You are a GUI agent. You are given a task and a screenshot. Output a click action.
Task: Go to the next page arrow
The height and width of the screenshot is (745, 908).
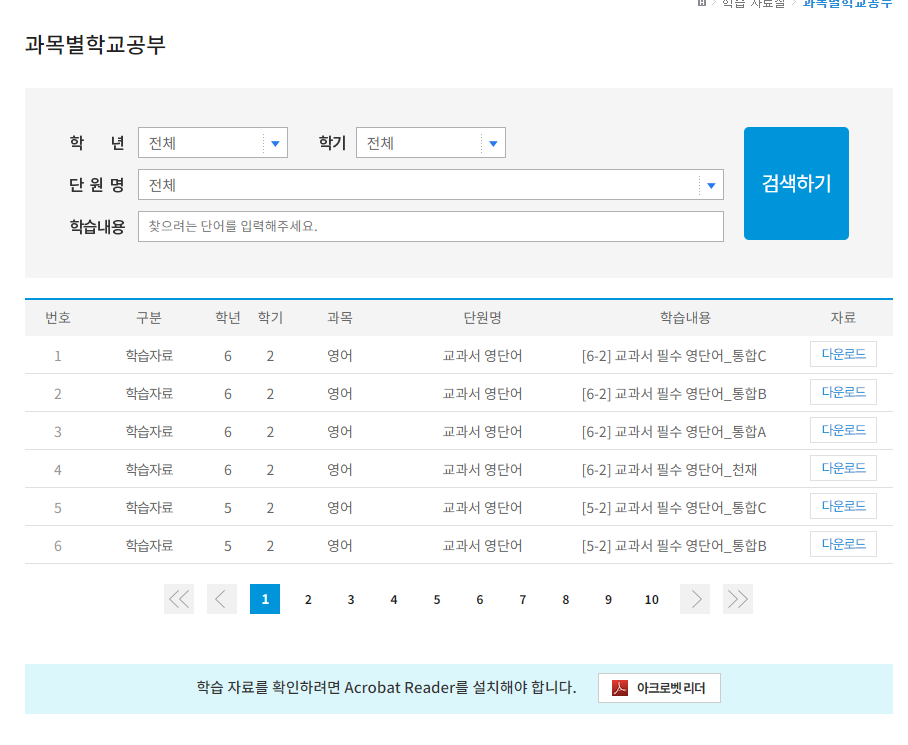pyautogui.click(x=695, y=599)
